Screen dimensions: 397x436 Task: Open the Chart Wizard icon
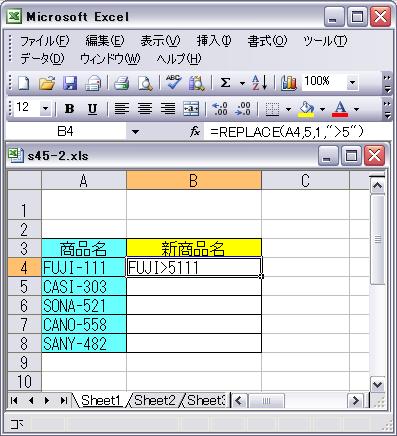point(289,83)
